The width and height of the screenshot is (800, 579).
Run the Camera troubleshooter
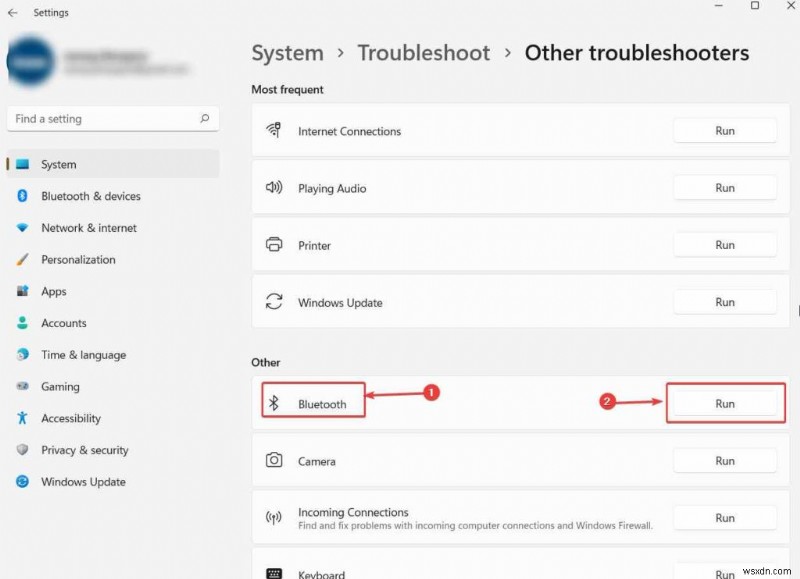(x=724, y=461)
